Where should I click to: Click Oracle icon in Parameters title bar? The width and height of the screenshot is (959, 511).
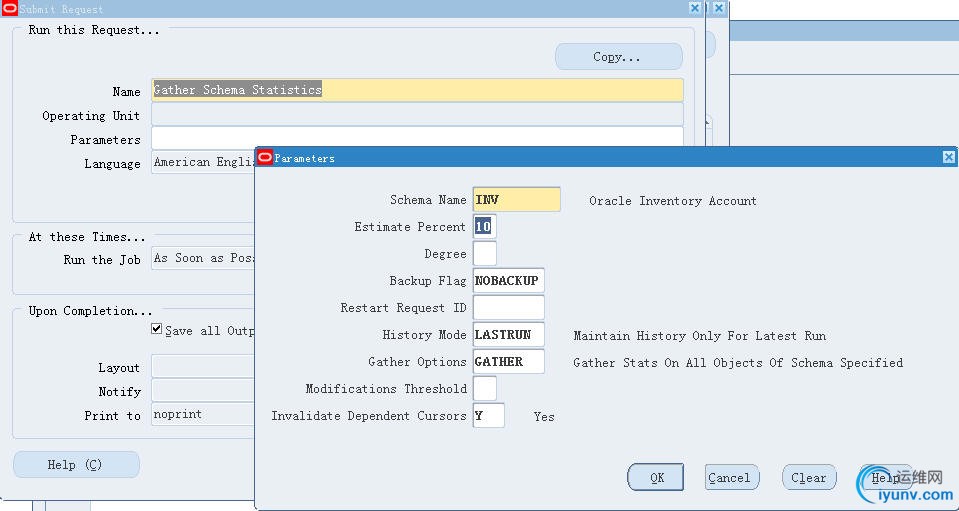click(264, 158)
